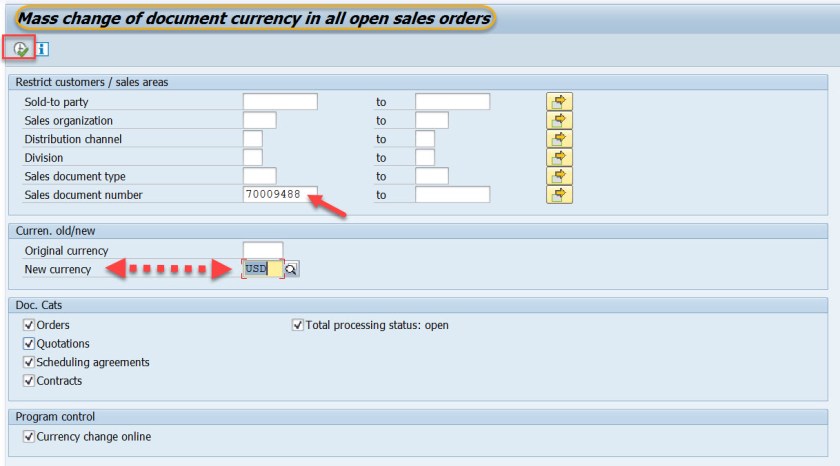The width and height of the screenshot is (840, 466).
Task: Focus the Original currency field
Action: [263, 250]
